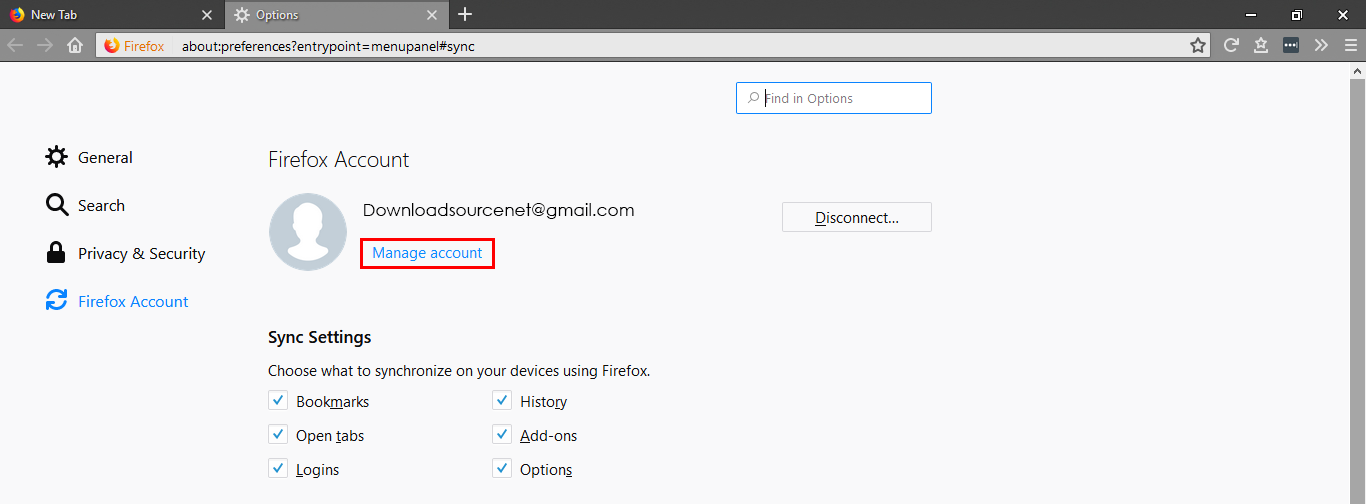The image size is (1366, 504).
Task: Go forward with the forward arrow
Action: (x=45, y=46)
